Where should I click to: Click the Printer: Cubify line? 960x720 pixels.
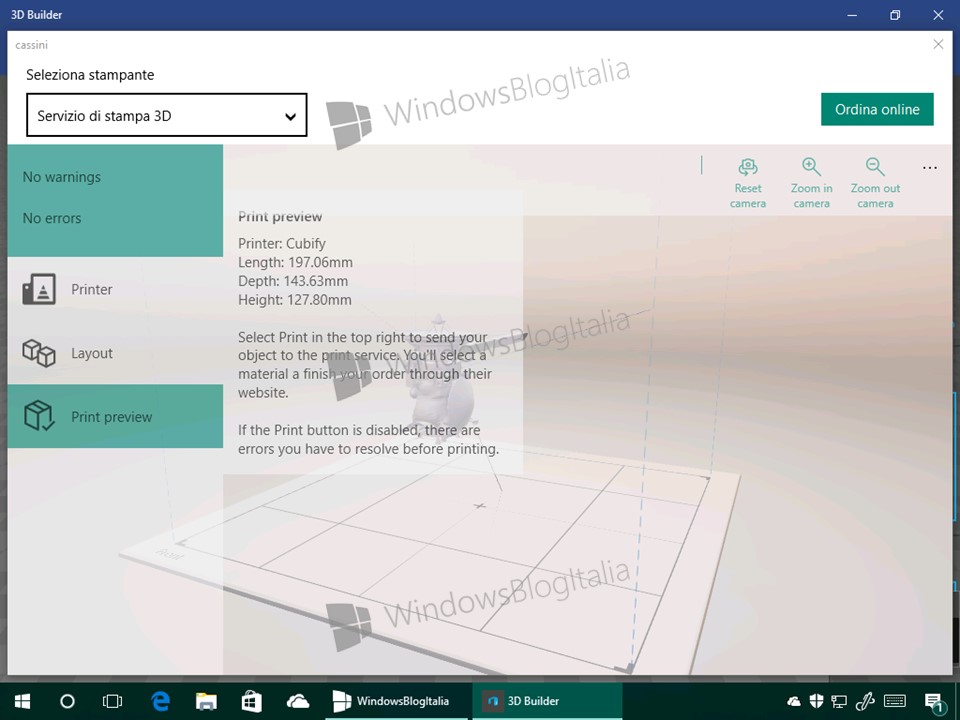click(282, 244)
